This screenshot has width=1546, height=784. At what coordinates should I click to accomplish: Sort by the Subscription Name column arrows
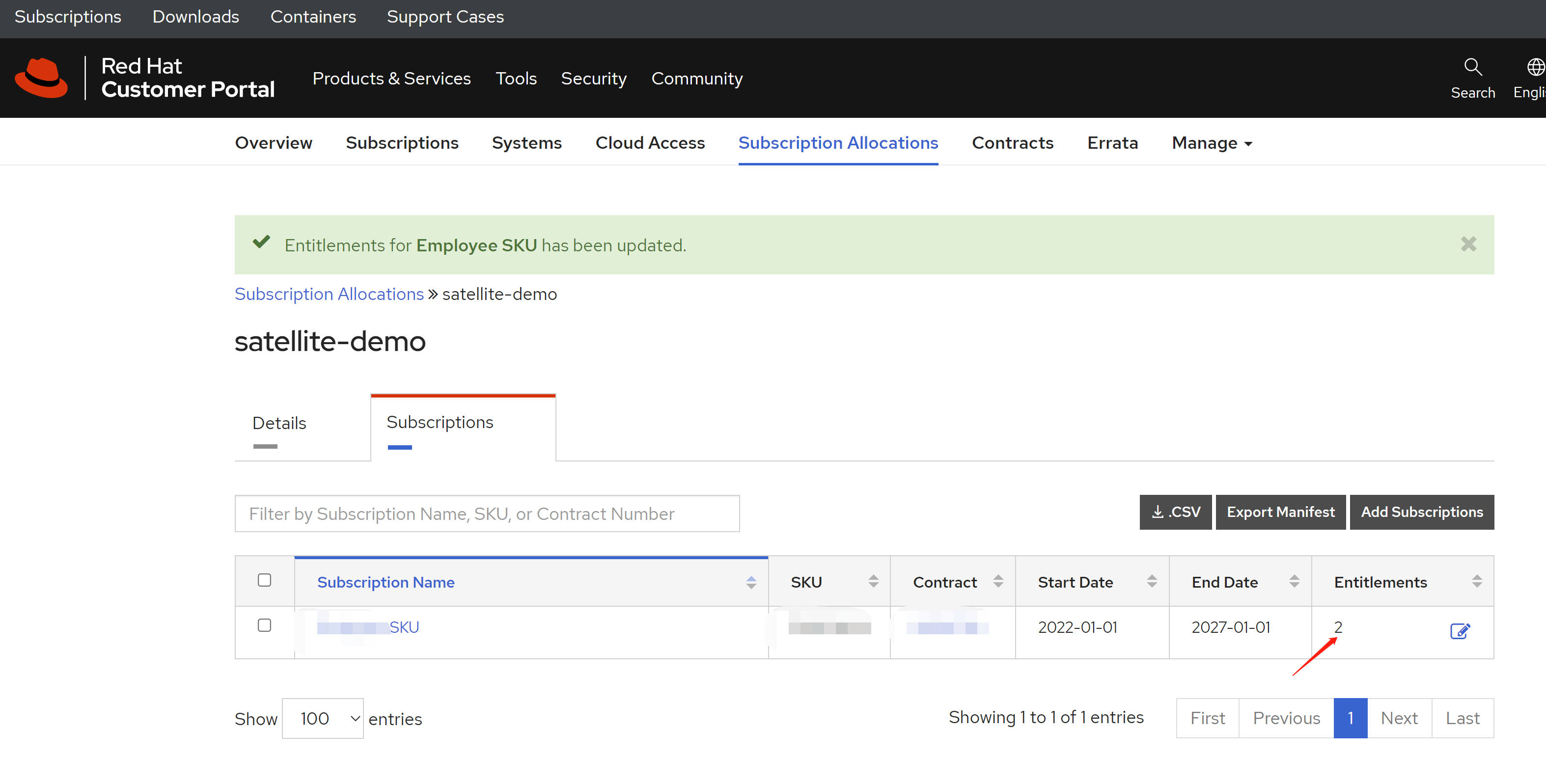(x=751, y=582)
